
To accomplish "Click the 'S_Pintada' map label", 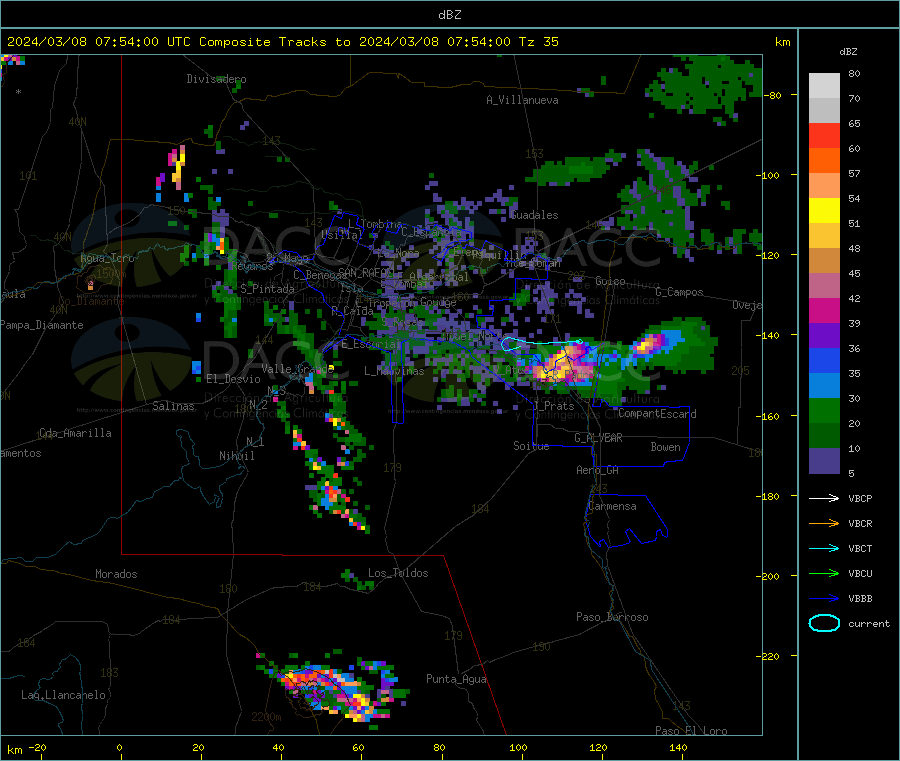I will (x=267, y=289).
